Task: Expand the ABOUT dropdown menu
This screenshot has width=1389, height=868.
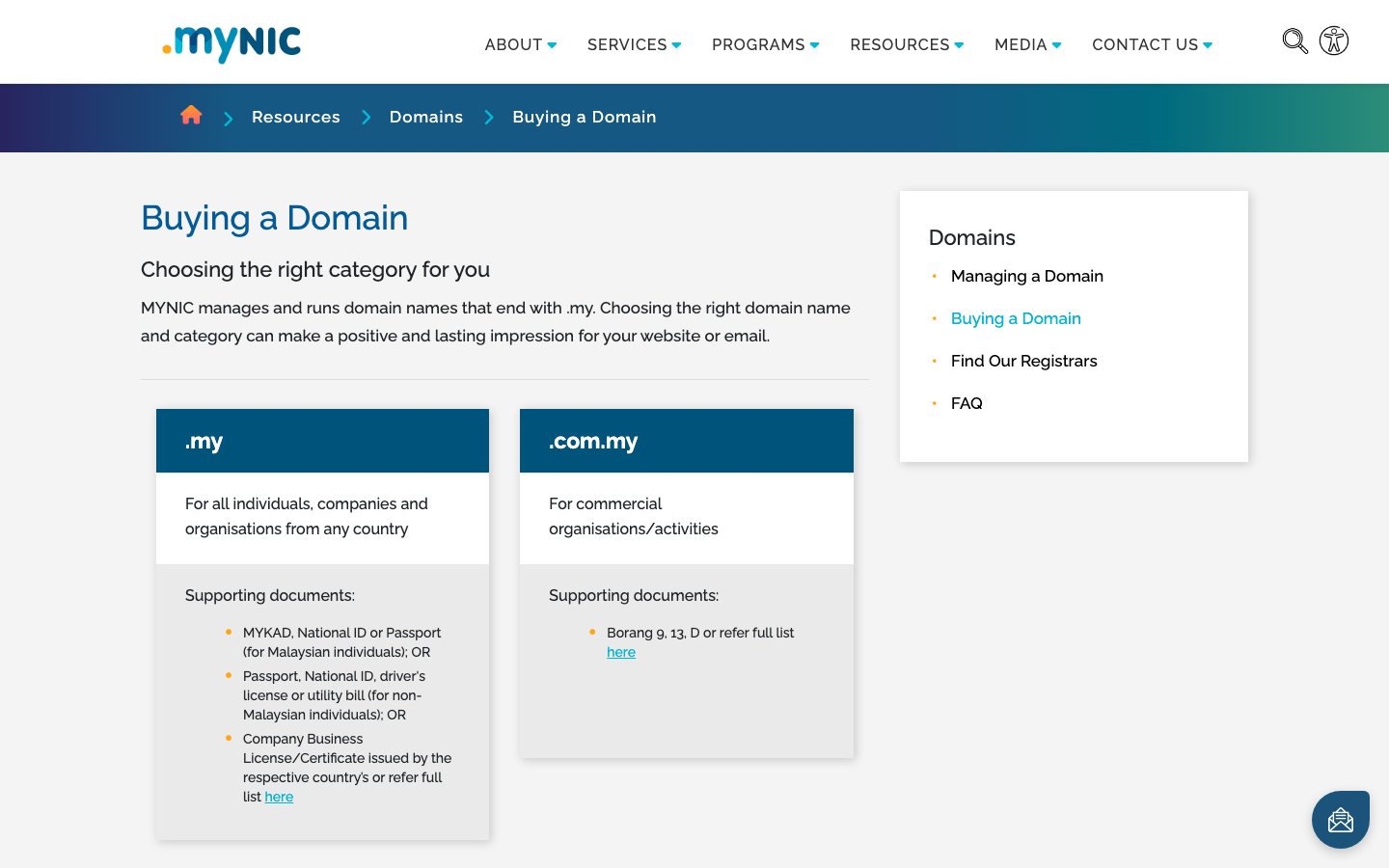Action: click(521, 44)
